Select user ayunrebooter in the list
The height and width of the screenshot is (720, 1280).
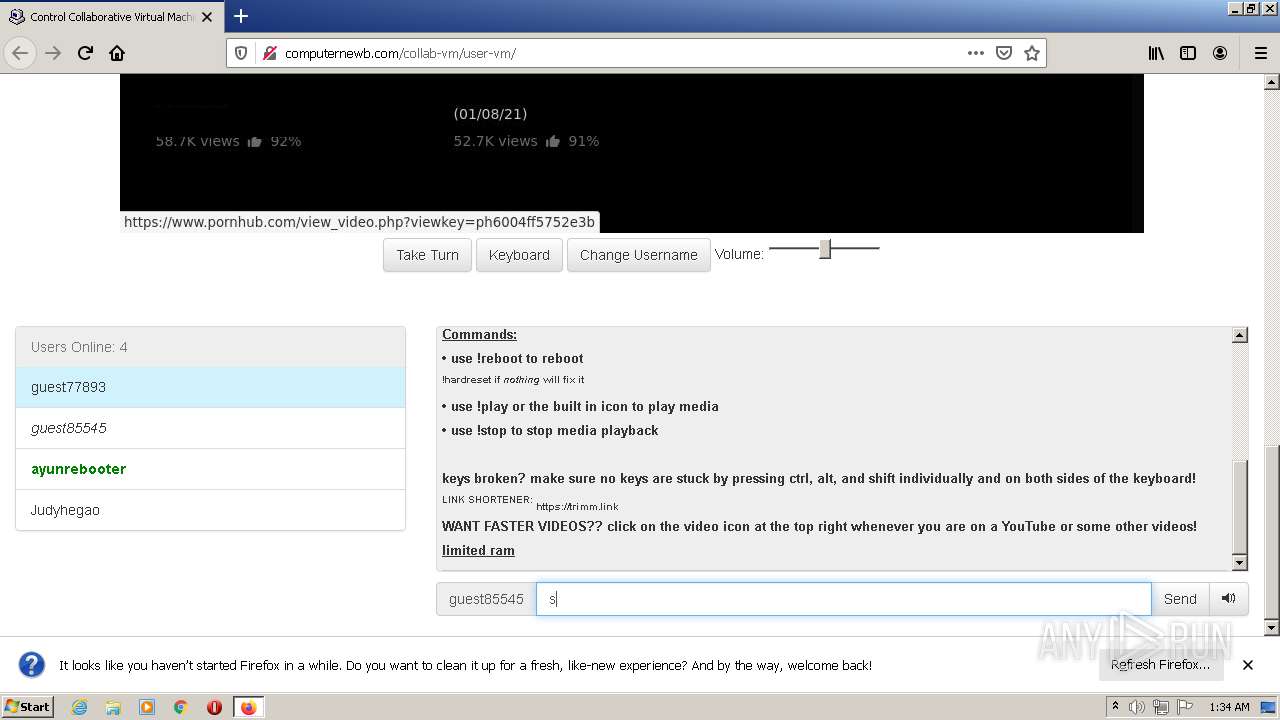(210, 469)
